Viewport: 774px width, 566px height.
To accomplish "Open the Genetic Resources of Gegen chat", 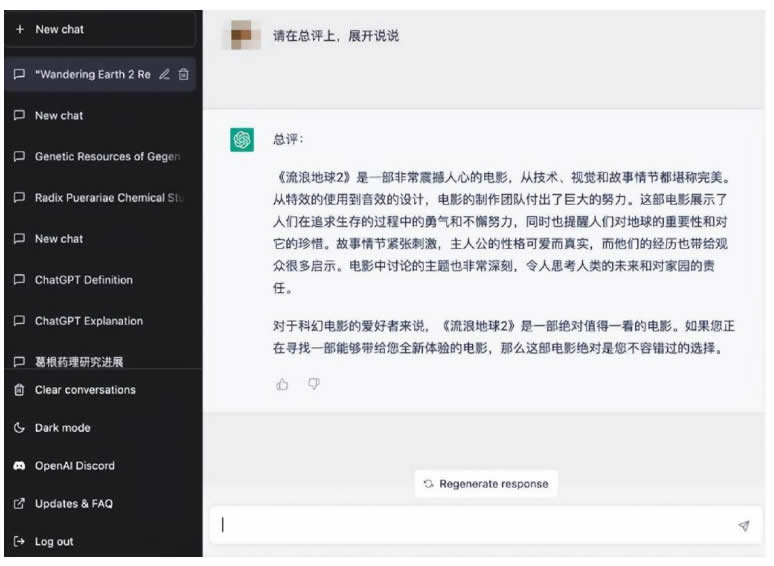I will click(107, 157).
